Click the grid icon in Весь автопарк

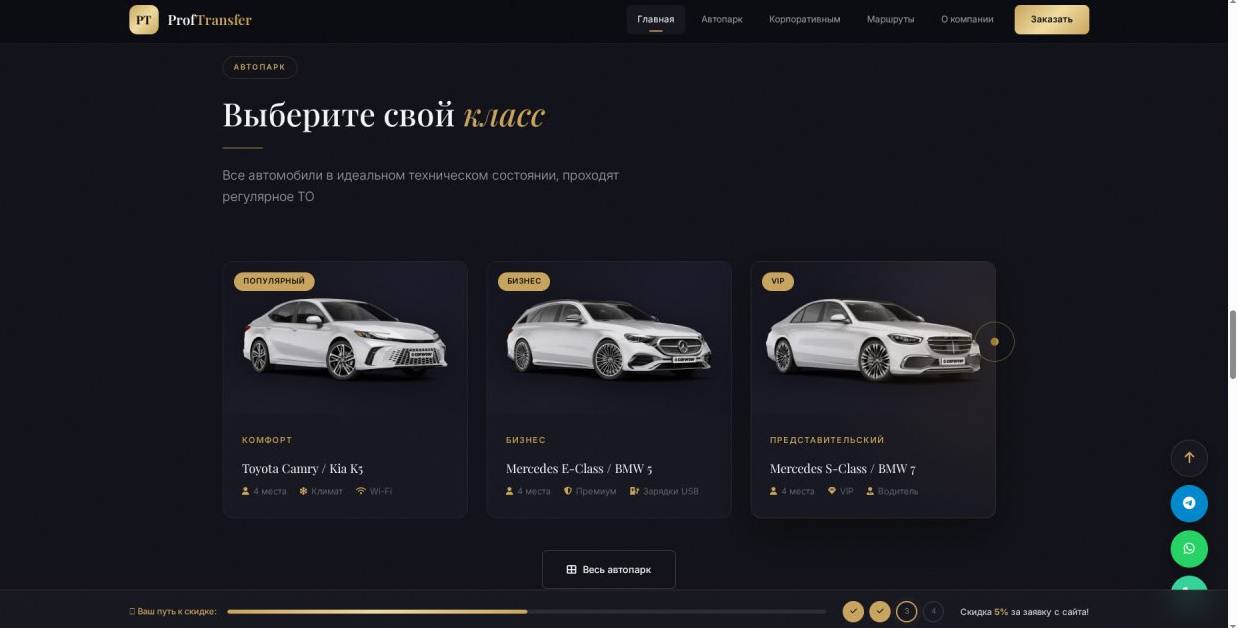tap(571, 569)
